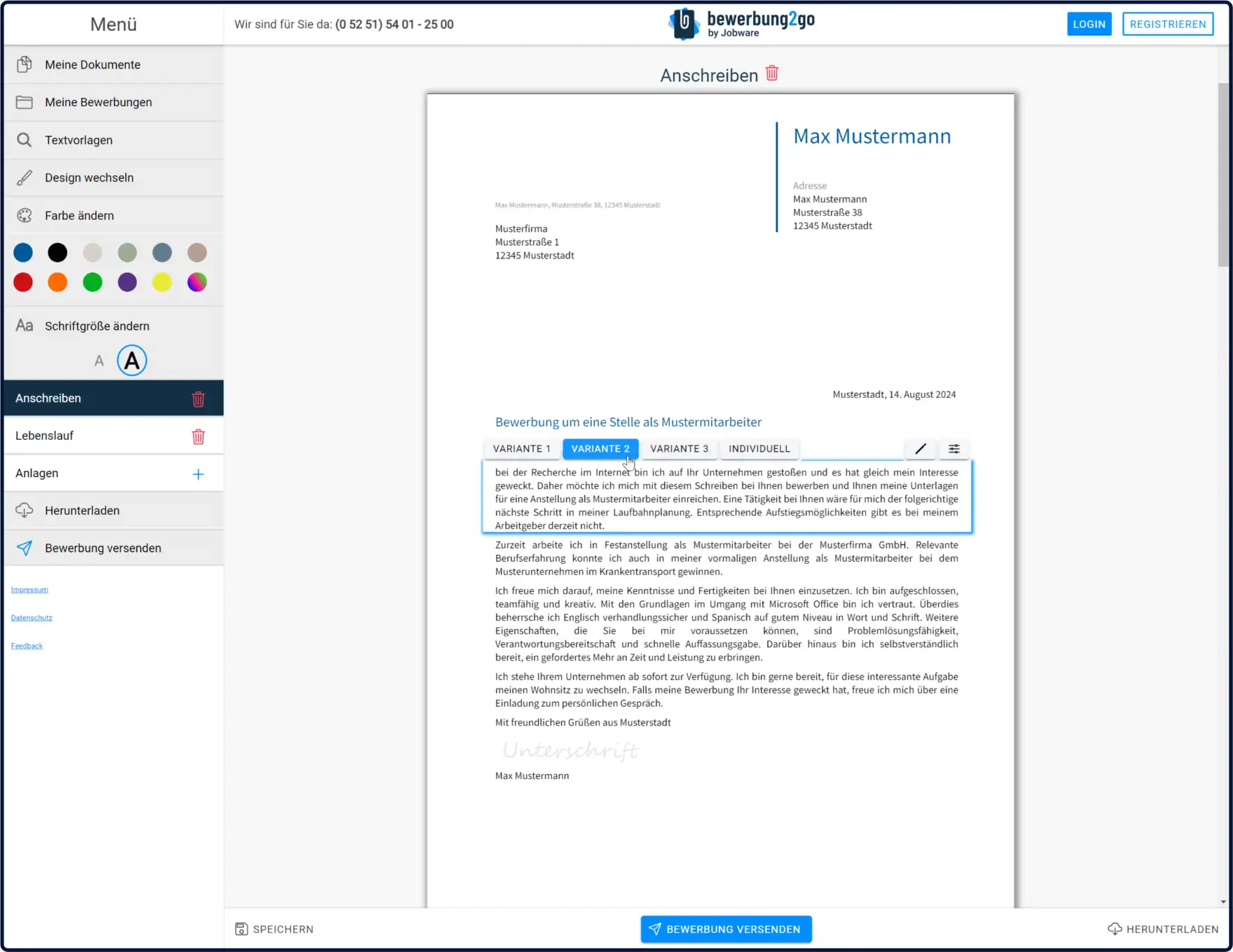The image size is (1233, 952).
Task: Click the Farbe ändern palette icon
Action: click(25, 216)
